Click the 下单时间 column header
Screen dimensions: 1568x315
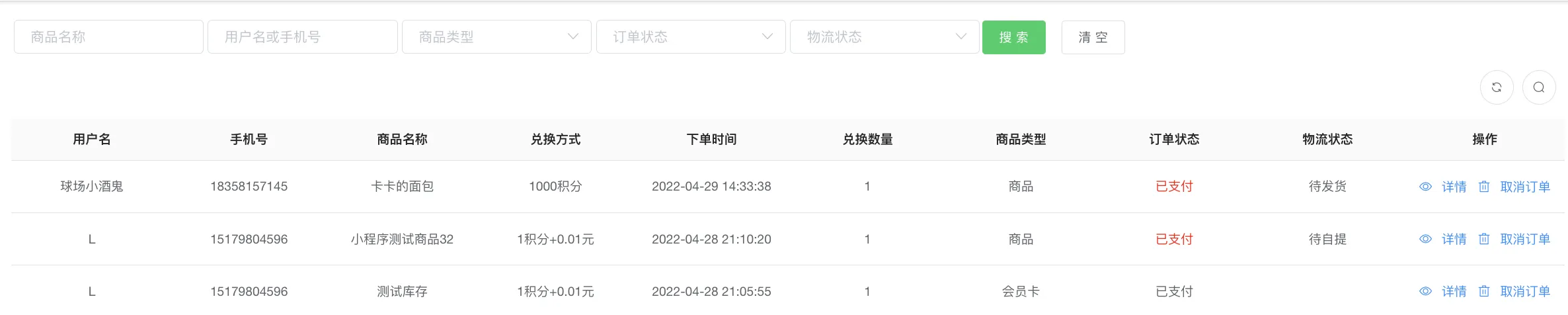pyautogui.click(x=711, y=140)
